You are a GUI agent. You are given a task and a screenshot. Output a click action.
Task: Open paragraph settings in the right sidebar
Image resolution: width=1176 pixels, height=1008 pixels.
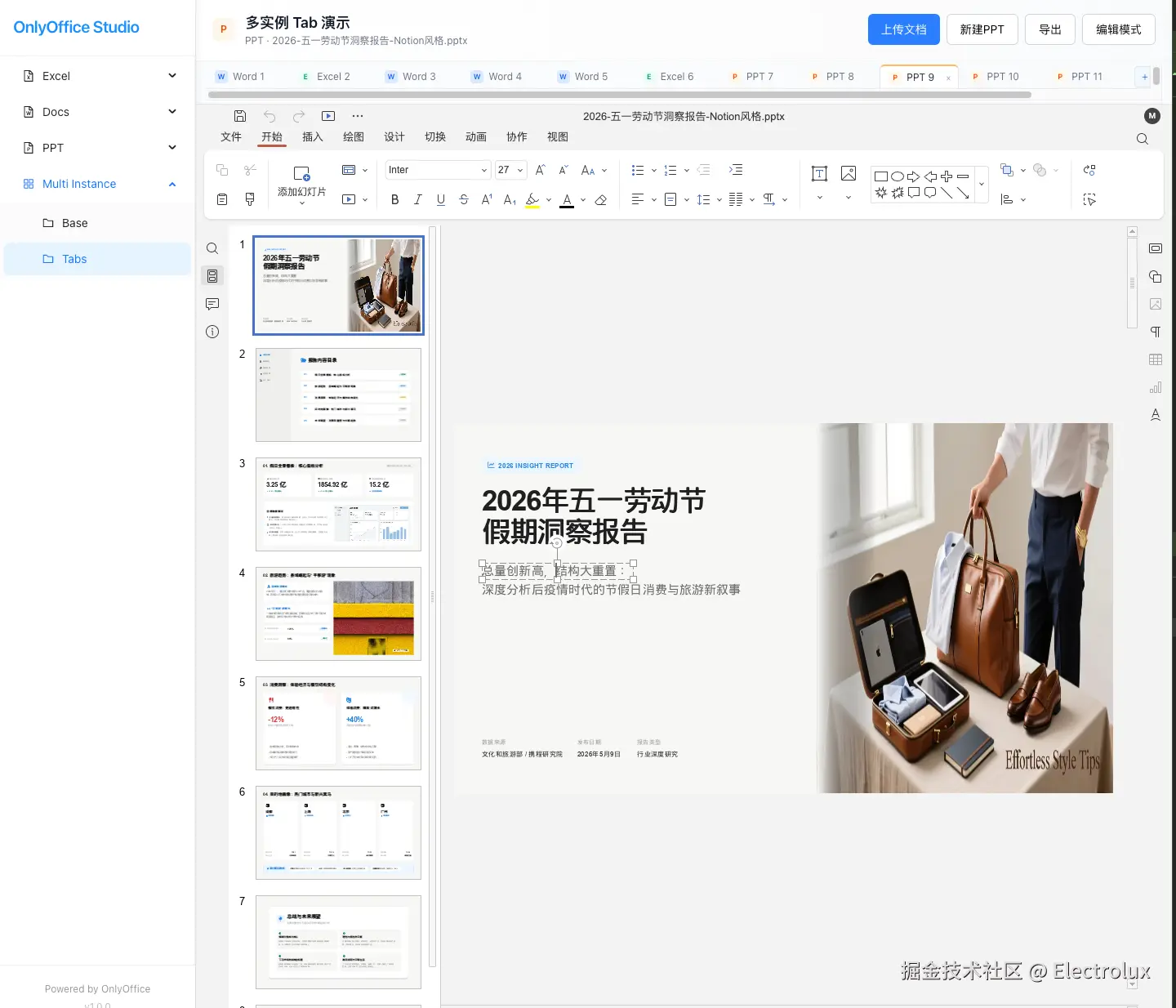(1156, 332)
